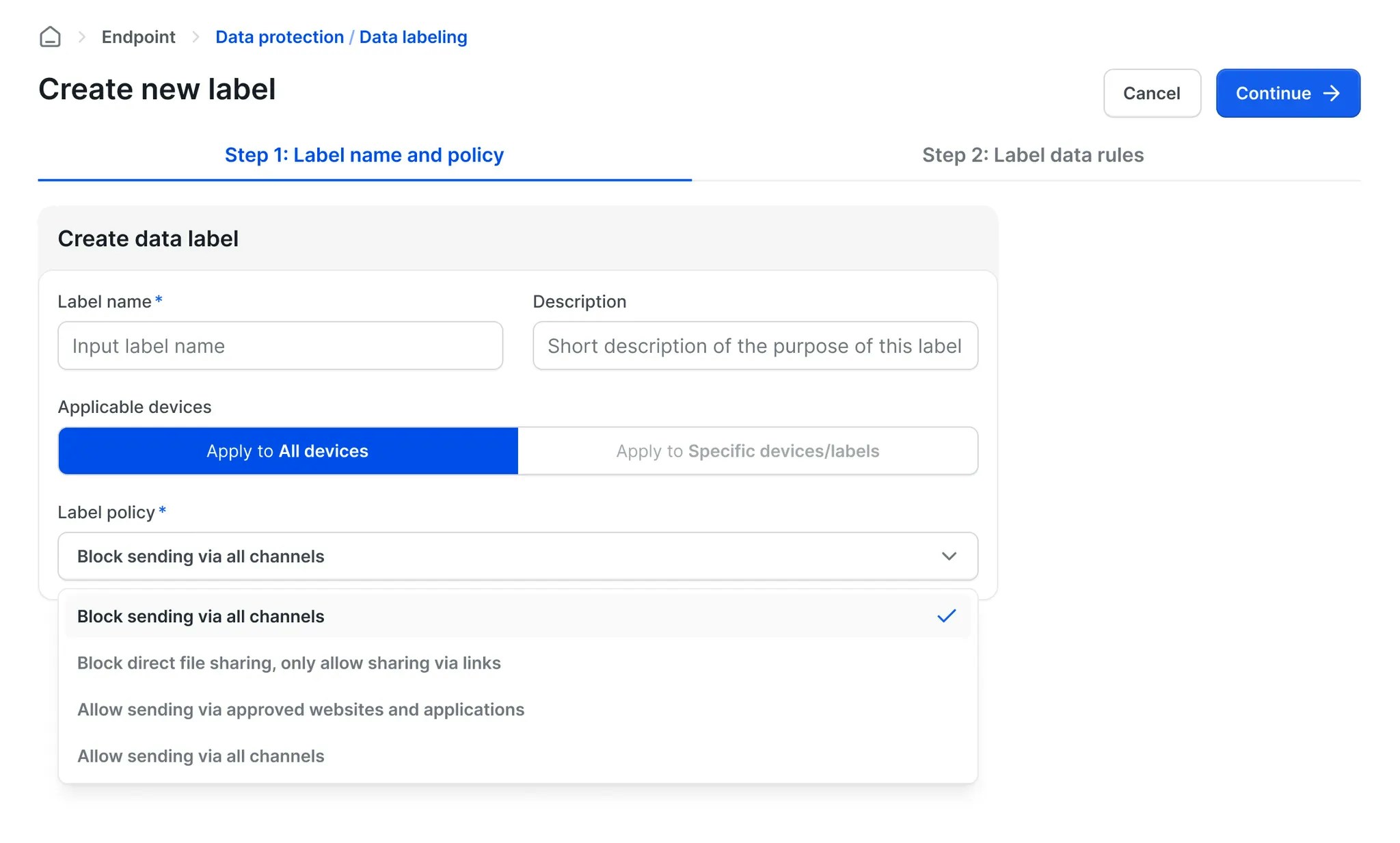Switch to Apply to Specific devices/labels
The height and width of the screenshot is (843, 1400).
point(747,451)
